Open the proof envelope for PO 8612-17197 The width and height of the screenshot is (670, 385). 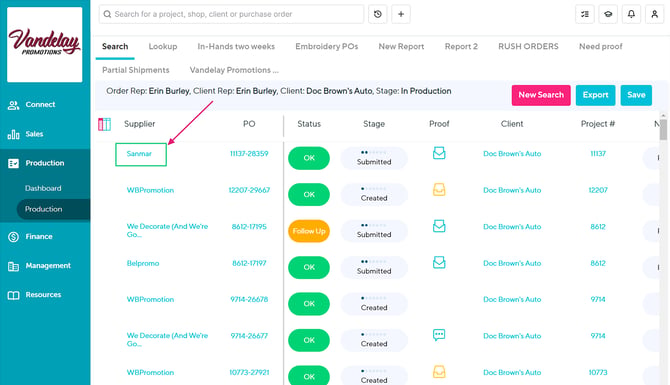click(439, 262)
